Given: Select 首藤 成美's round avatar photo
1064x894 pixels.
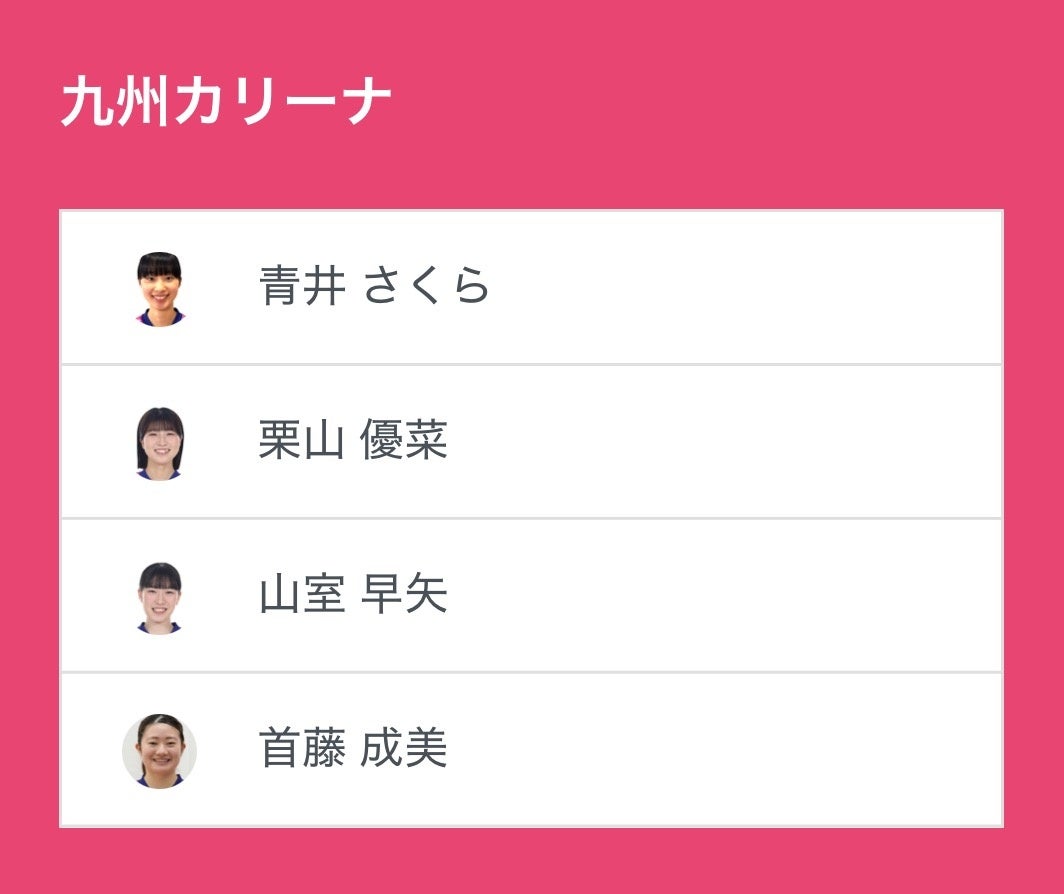Looking at the screenshot, I should [x=160, y=751].
